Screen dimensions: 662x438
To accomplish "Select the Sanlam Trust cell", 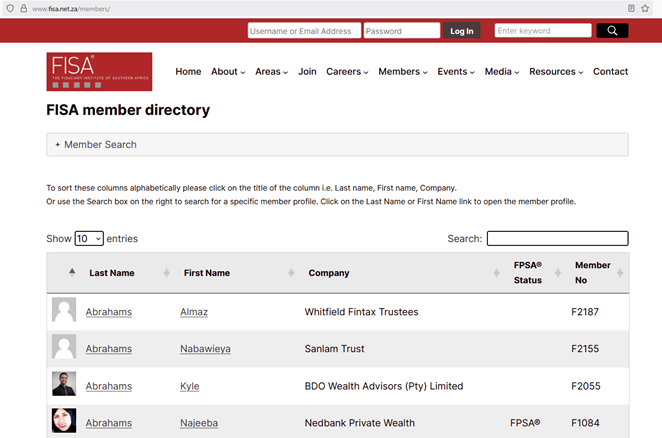I will (x=334, y=348).
